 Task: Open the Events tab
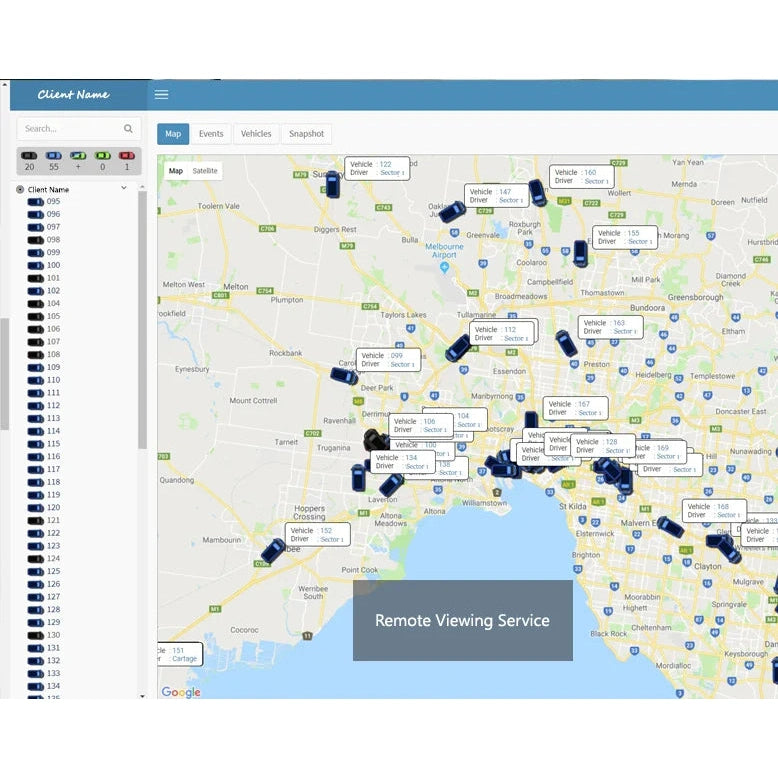pyautogui.click(x=211, y=134)
